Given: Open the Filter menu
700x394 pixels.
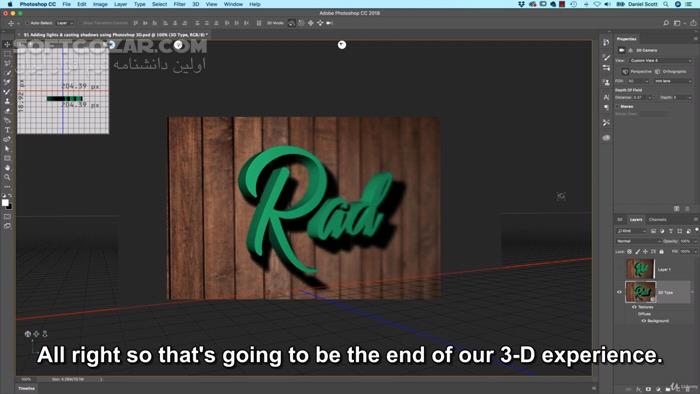Looking at the screenshot, I should [179, 4].
